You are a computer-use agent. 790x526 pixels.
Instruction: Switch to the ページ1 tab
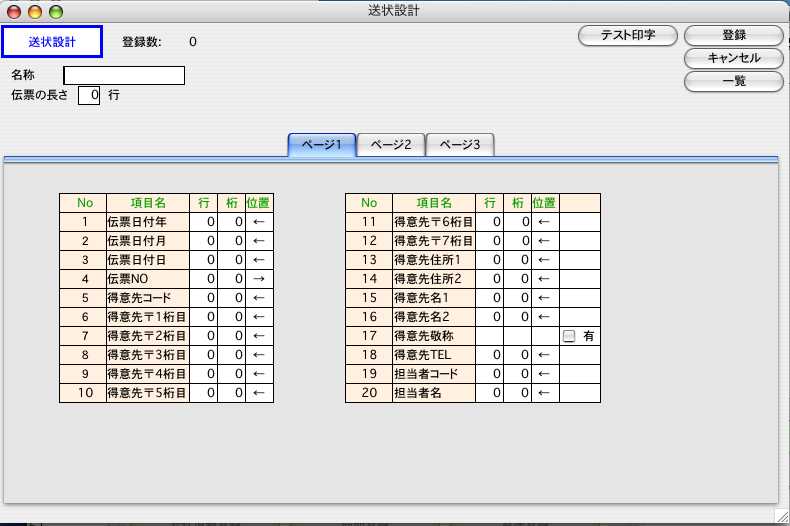tap(321, 145)
